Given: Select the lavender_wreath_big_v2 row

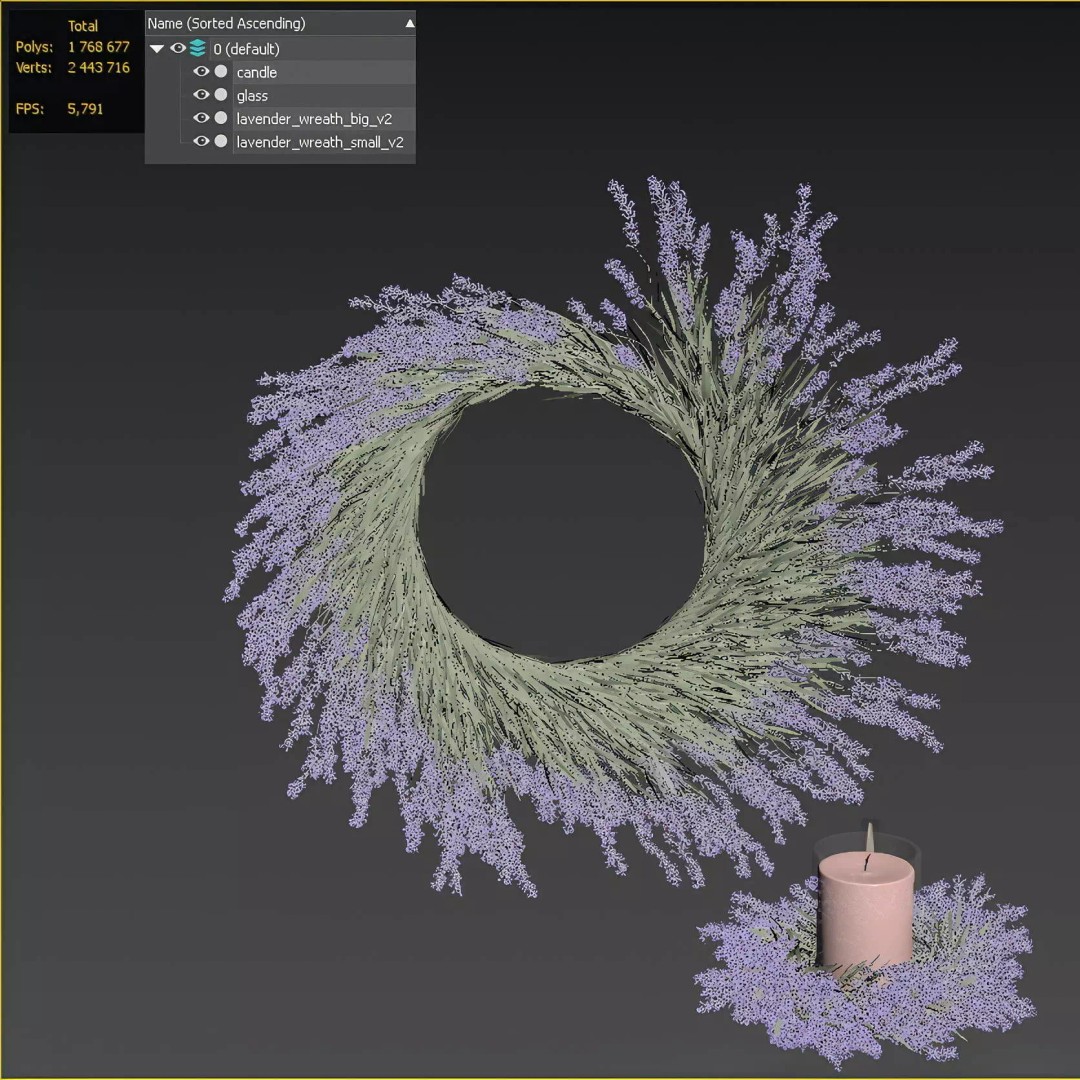Looking at the screenshot, I should click(324, 119).
